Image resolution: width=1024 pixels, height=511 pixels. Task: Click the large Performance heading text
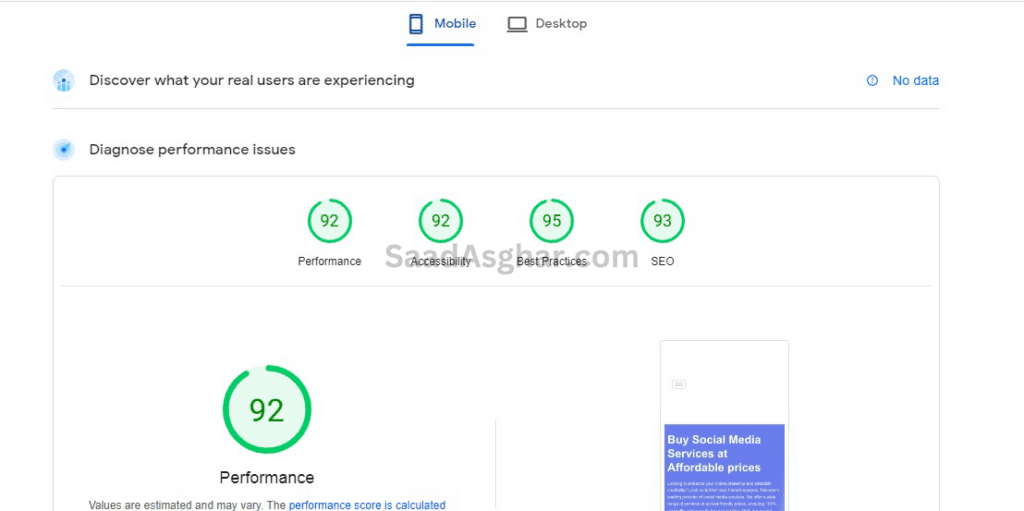[267, 478]
